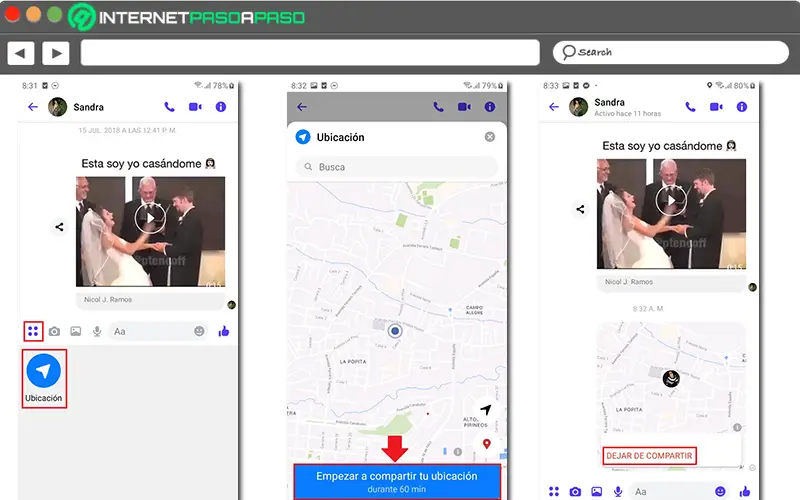
Task: Close the Ubicación panel with X
Action: pos(490,137)
